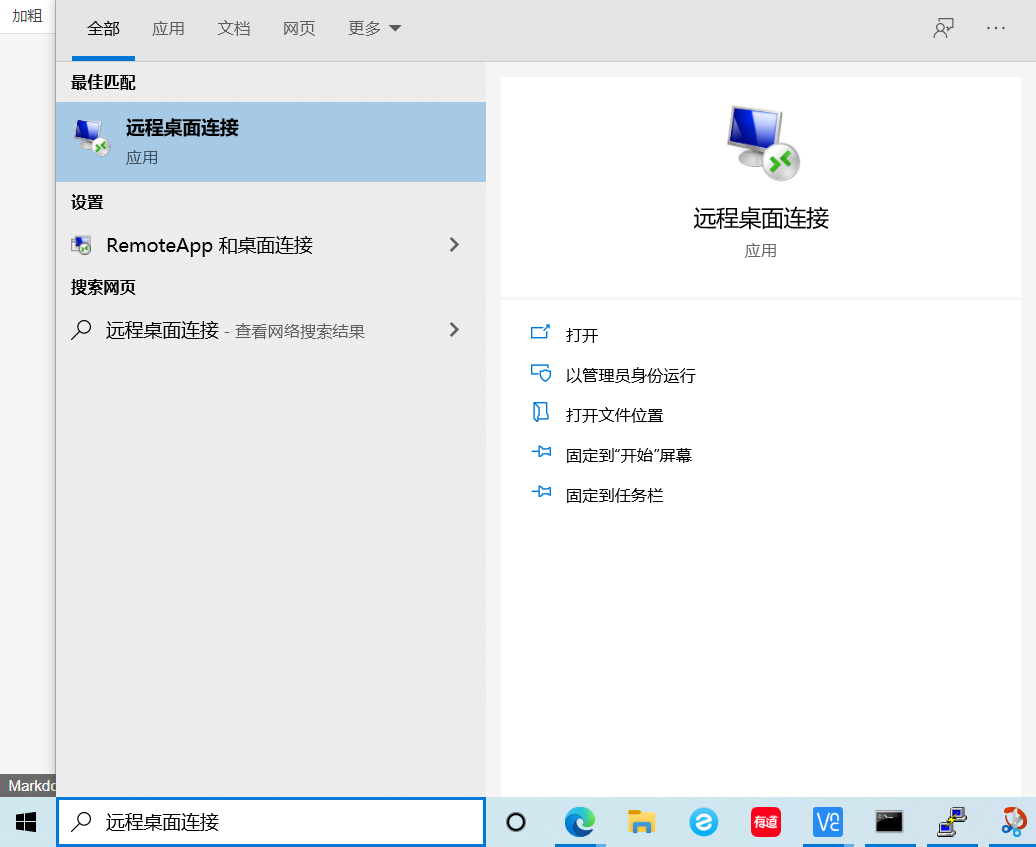1036x847 pixels.
Task: Open VNC viewer icon on taskbar
Action: (x=827, y=822)
